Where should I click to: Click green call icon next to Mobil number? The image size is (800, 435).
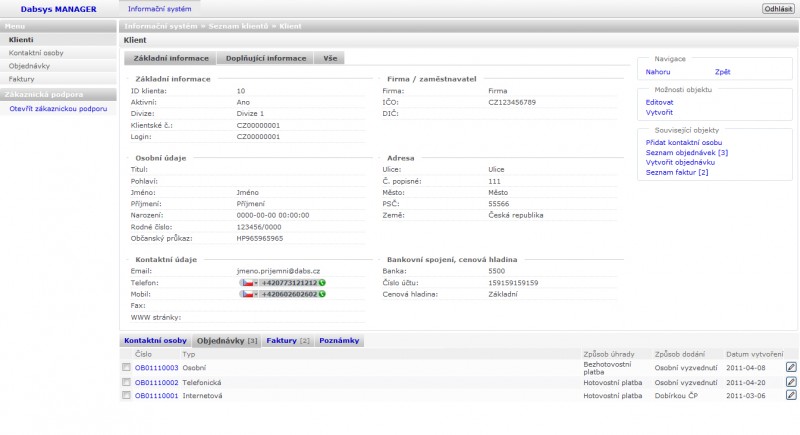point(322,295)
